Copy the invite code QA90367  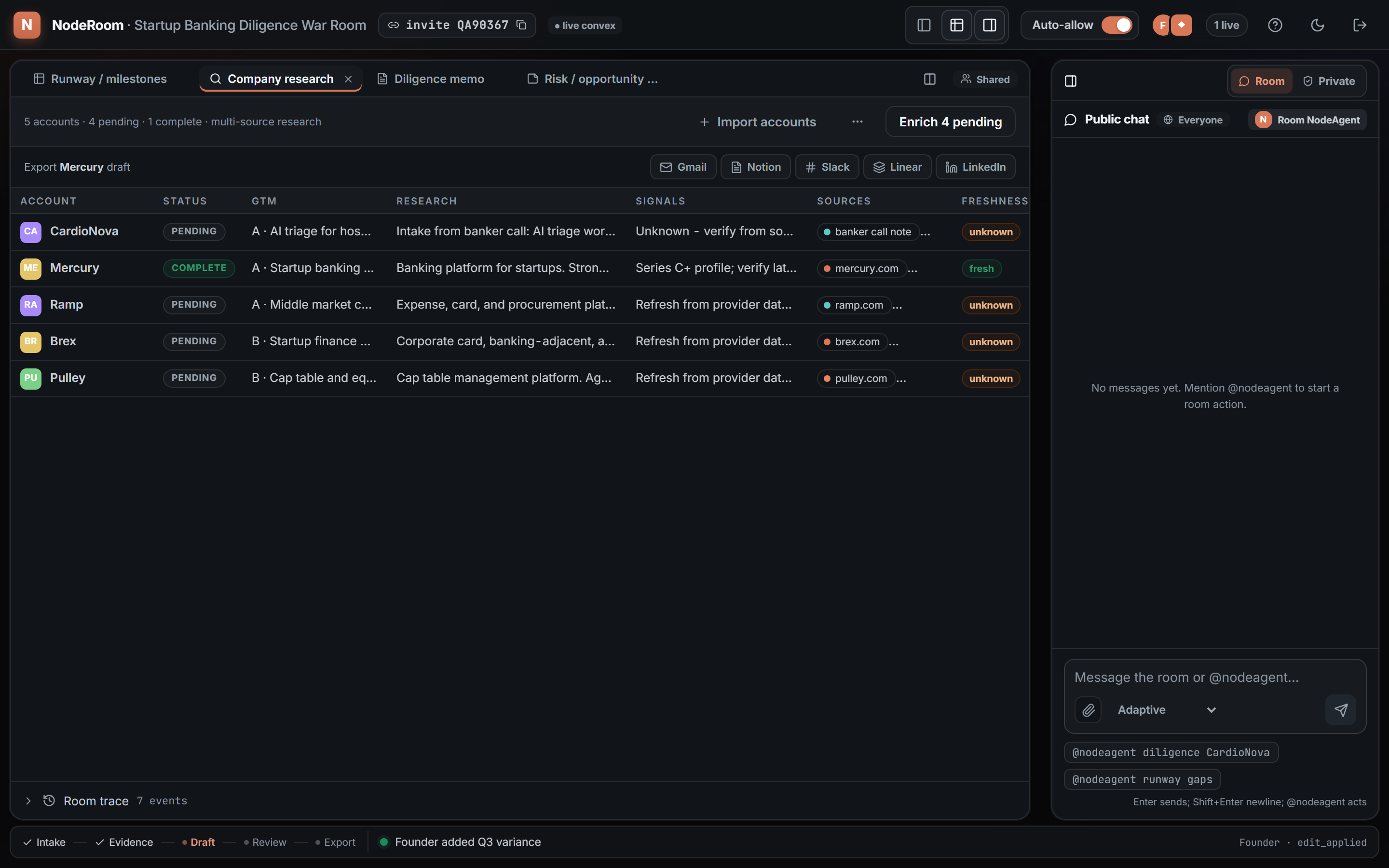click(521, 25)
